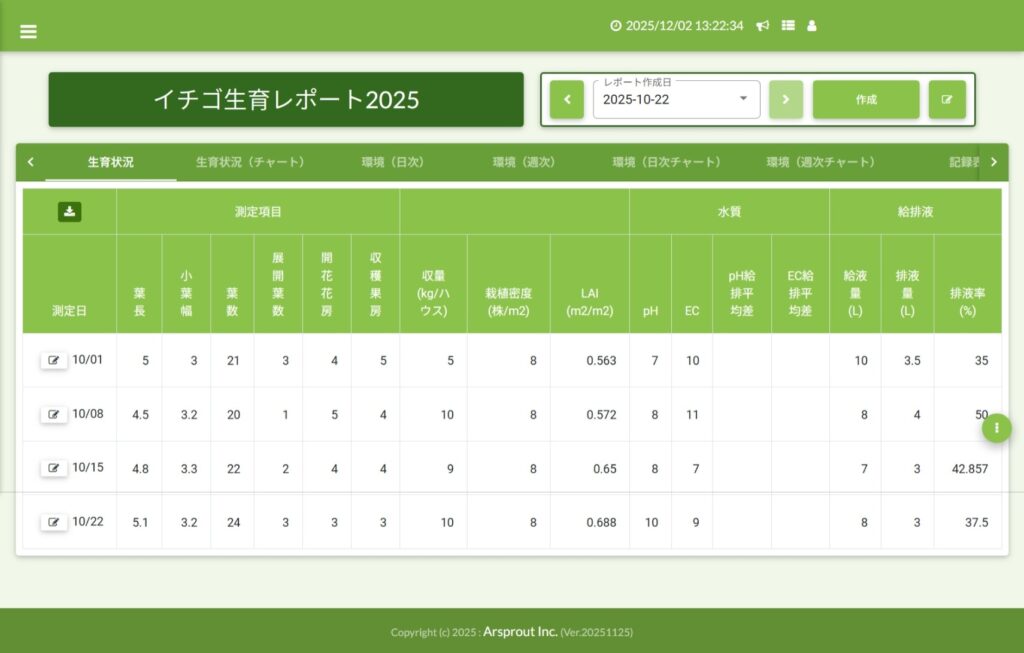Open the floating three-dot action button
The width and height of the screenshot is (1024, 653).
[996, 428]
